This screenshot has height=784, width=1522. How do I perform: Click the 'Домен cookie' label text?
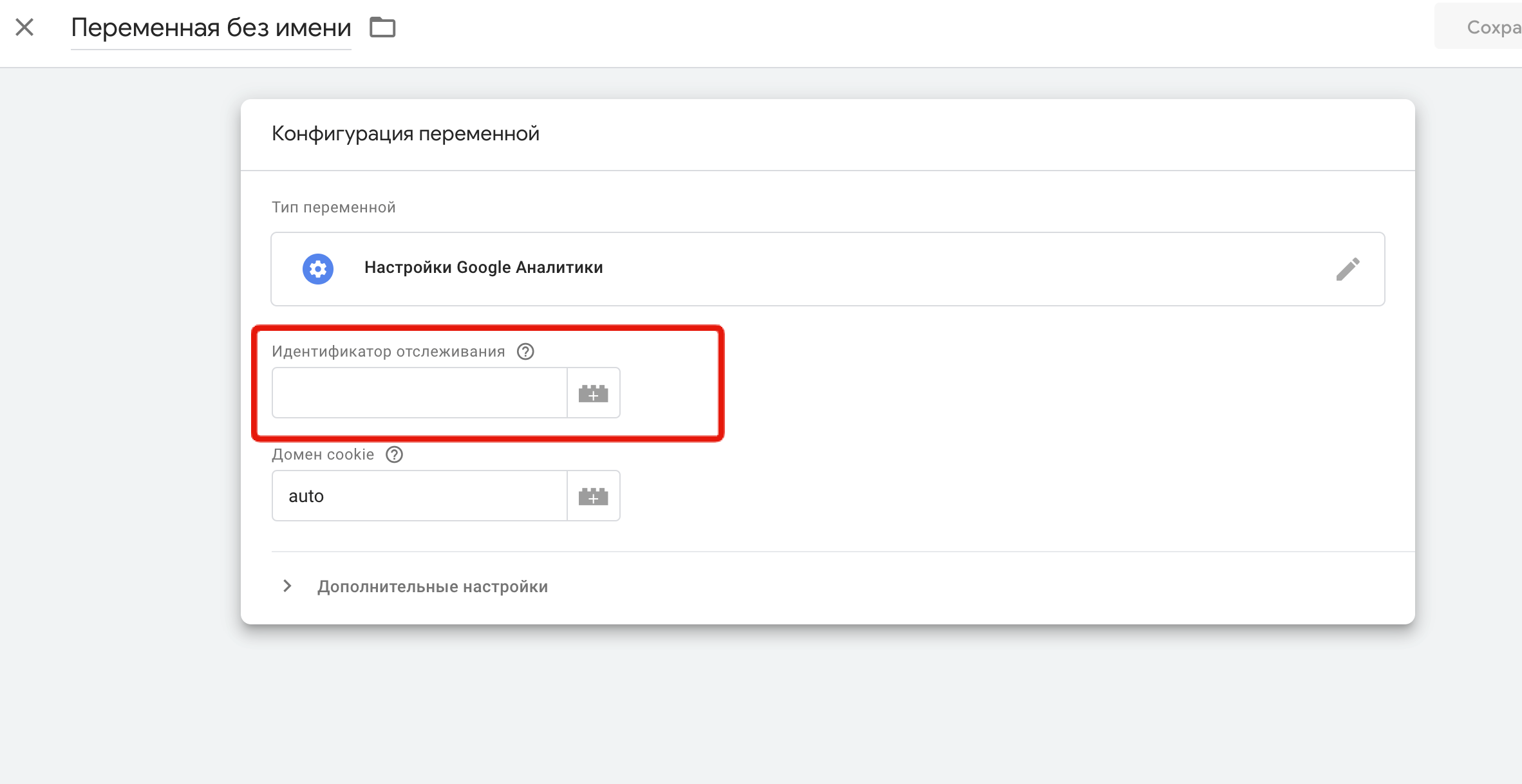pyautogui.click(x=323, y=454)
